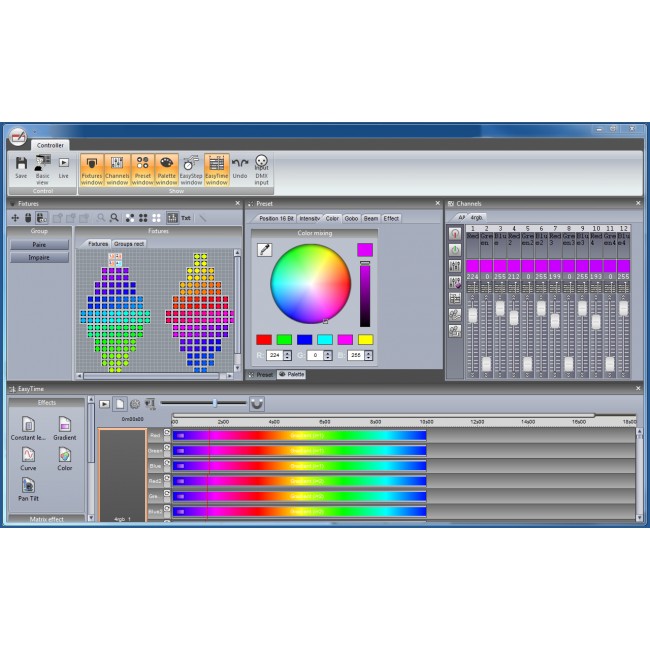Image resolution: width=650 pixels, height=650 pixels.
Task: Expand the Matrix effect section
Action: click(x=46, y=519)
